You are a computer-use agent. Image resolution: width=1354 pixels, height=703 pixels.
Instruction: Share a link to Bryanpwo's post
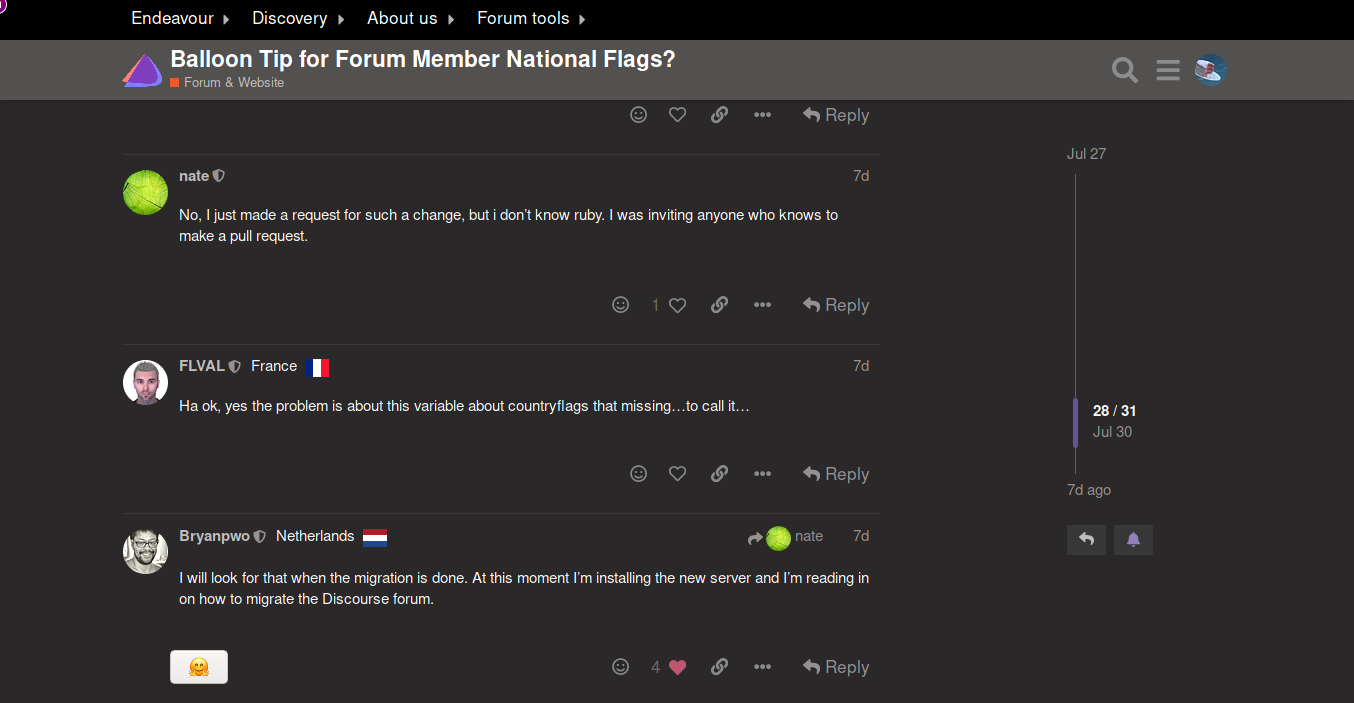tap(719, 666)
